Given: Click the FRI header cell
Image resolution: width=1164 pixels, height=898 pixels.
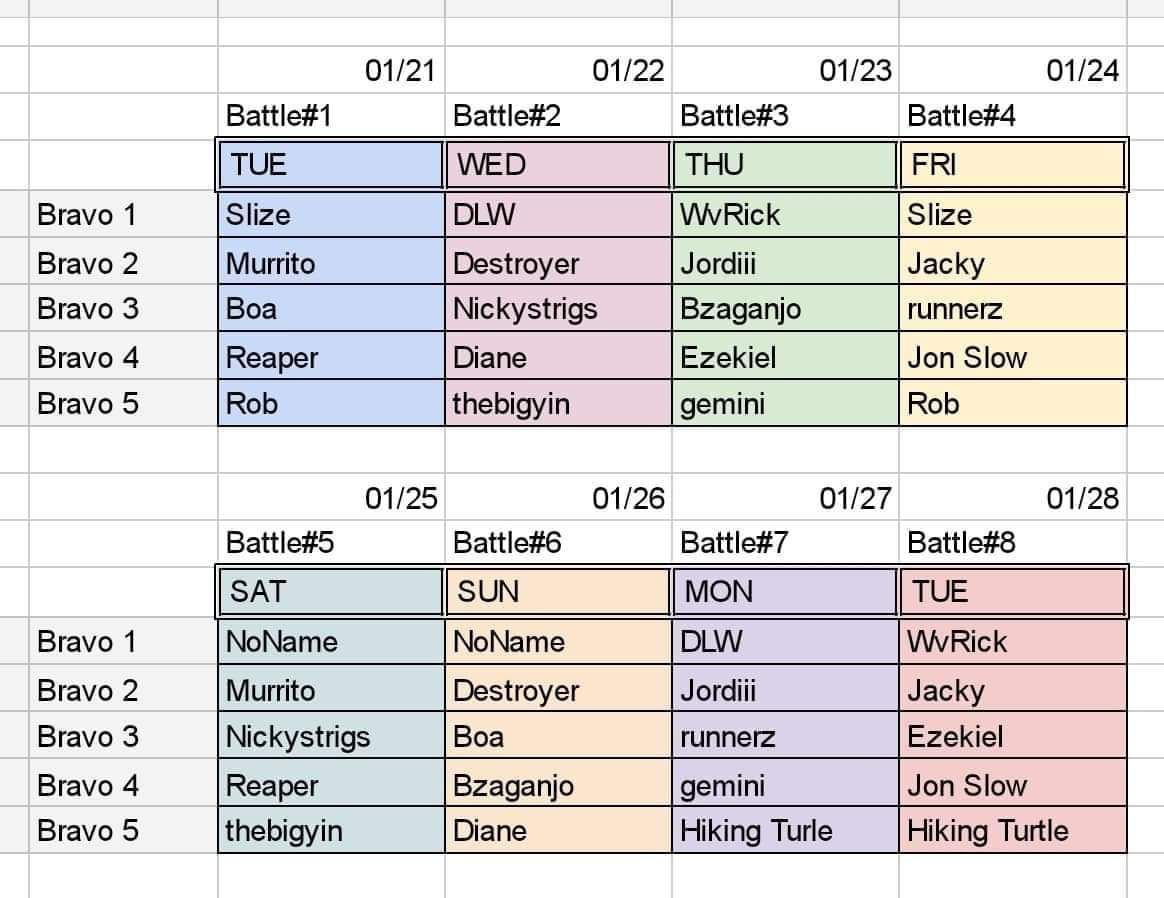Looking at the screenshot, I should pos(1013,165).
